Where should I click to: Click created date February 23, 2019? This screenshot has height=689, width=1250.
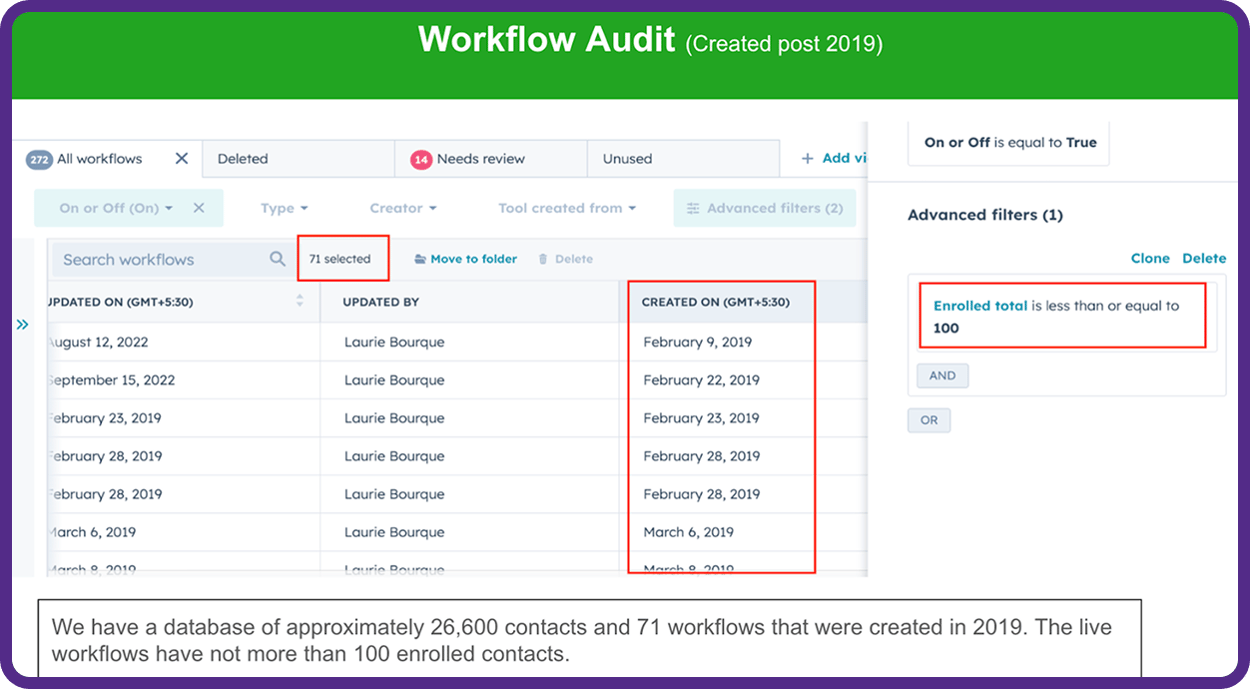(x=701, y=418)
